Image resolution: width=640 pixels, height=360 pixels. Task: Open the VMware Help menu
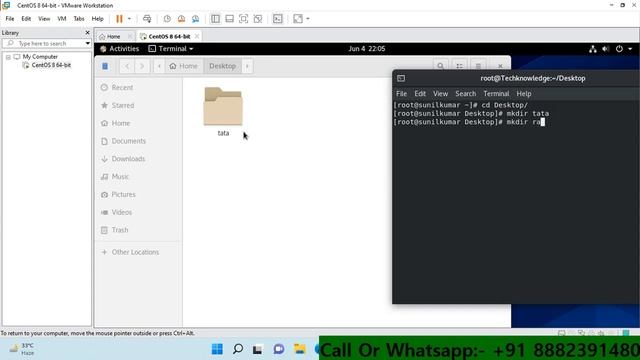tap(98, 19)
